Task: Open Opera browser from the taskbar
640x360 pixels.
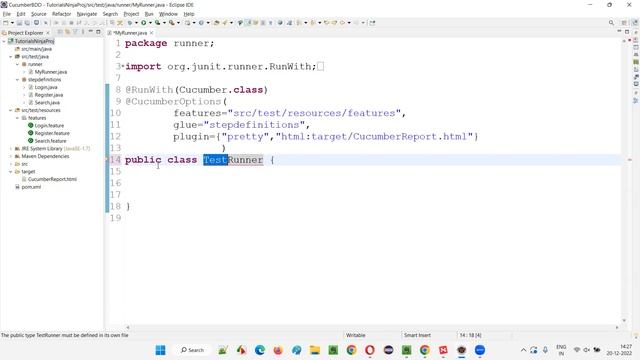Action: [x=370, y=350]
